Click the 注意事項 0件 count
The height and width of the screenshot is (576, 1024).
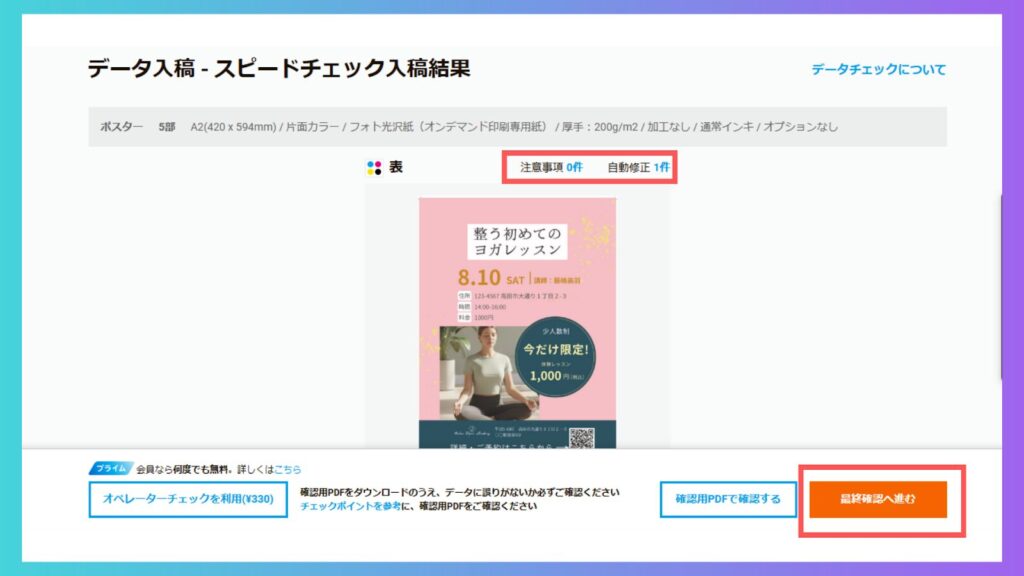point(551,167)
